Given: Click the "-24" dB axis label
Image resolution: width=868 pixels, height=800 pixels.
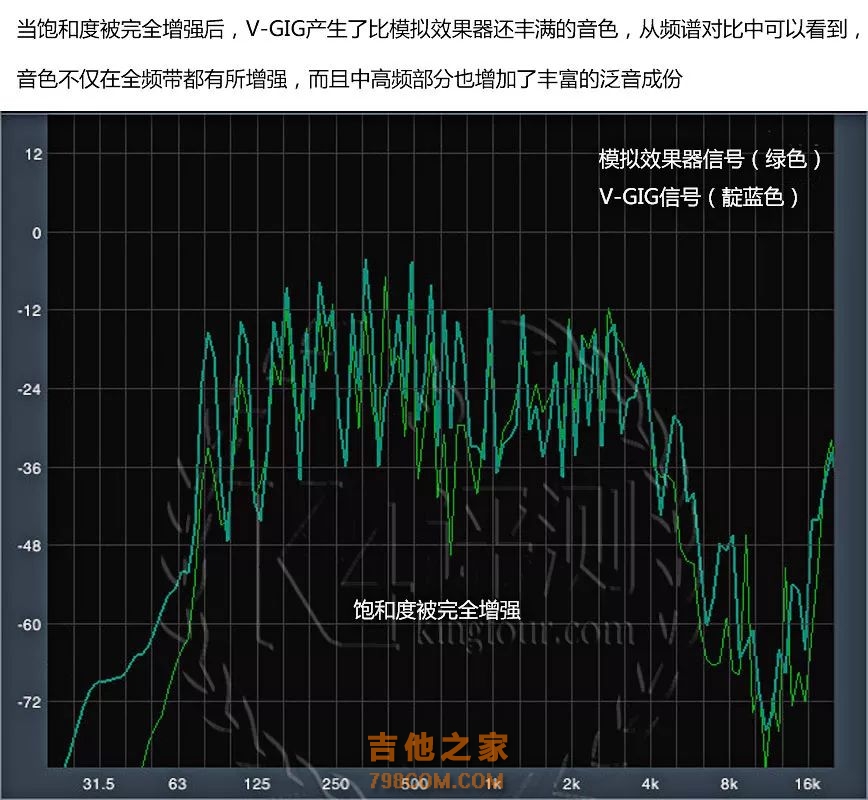Looking at the screenshot, I should [30, 389].
